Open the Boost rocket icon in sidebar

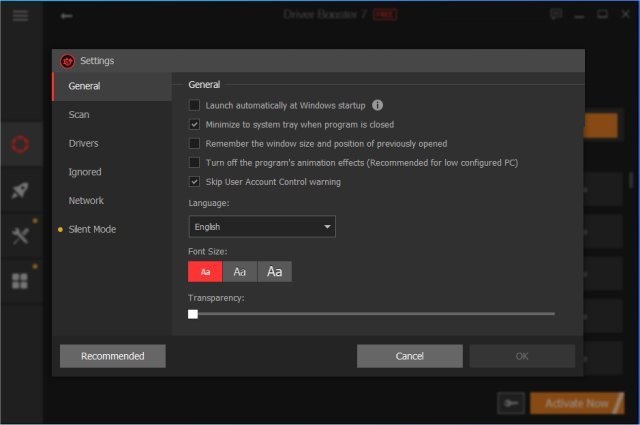(20, 190)
